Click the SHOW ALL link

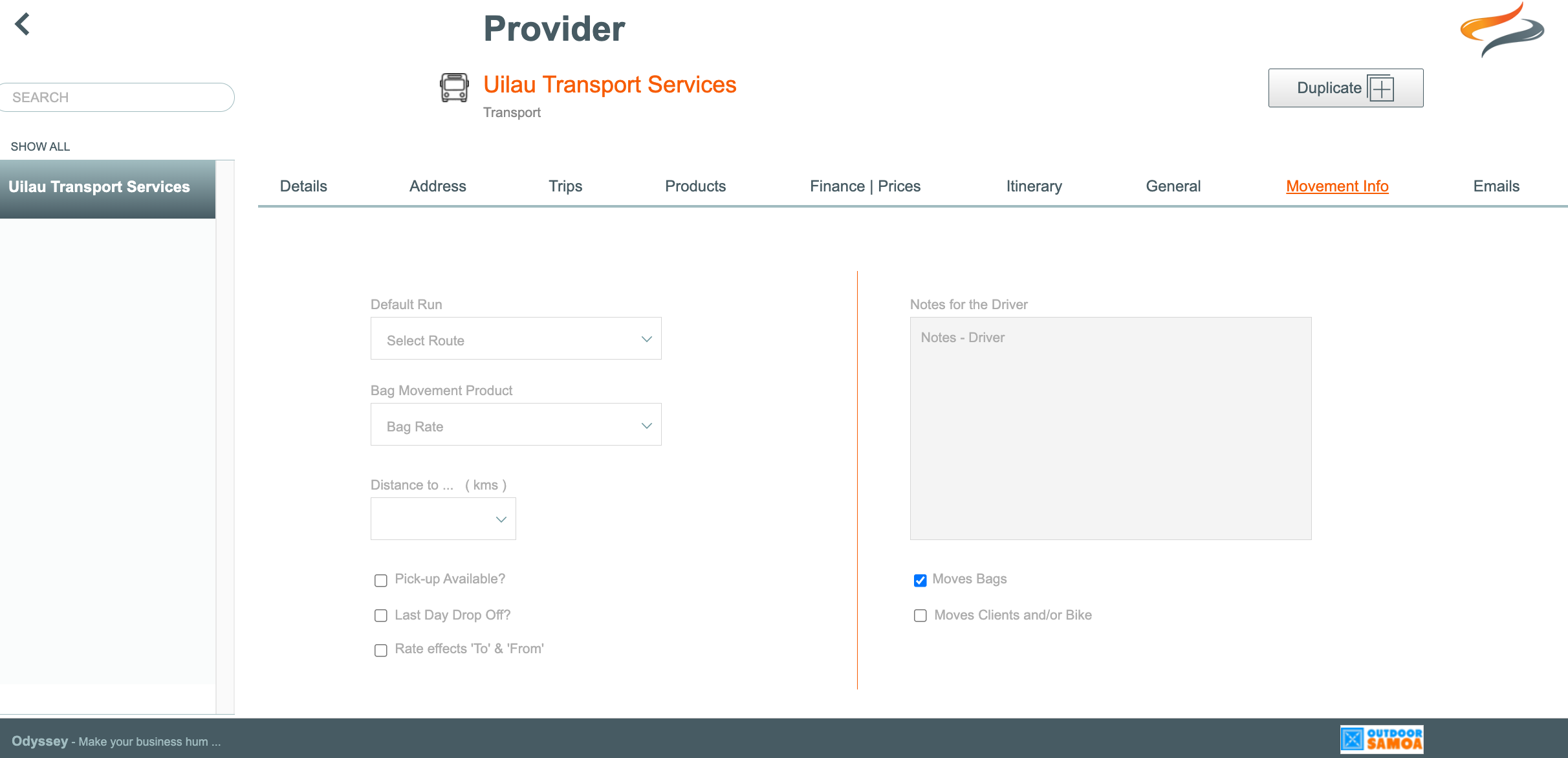click(x=40, y=147)
